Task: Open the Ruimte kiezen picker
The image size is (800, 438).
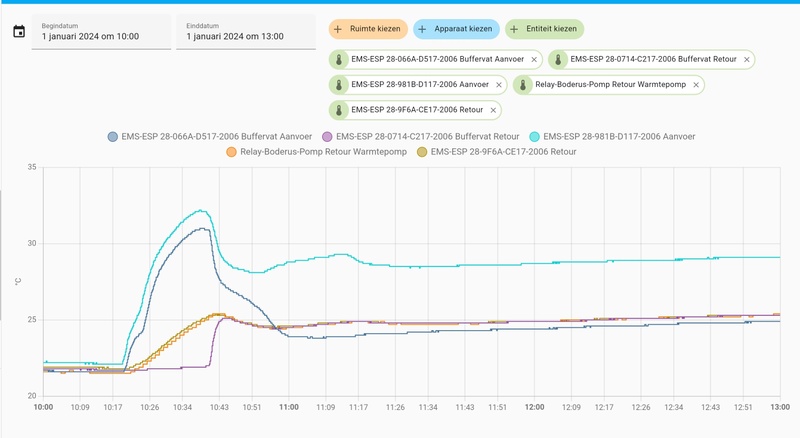Action: [368, 29]
